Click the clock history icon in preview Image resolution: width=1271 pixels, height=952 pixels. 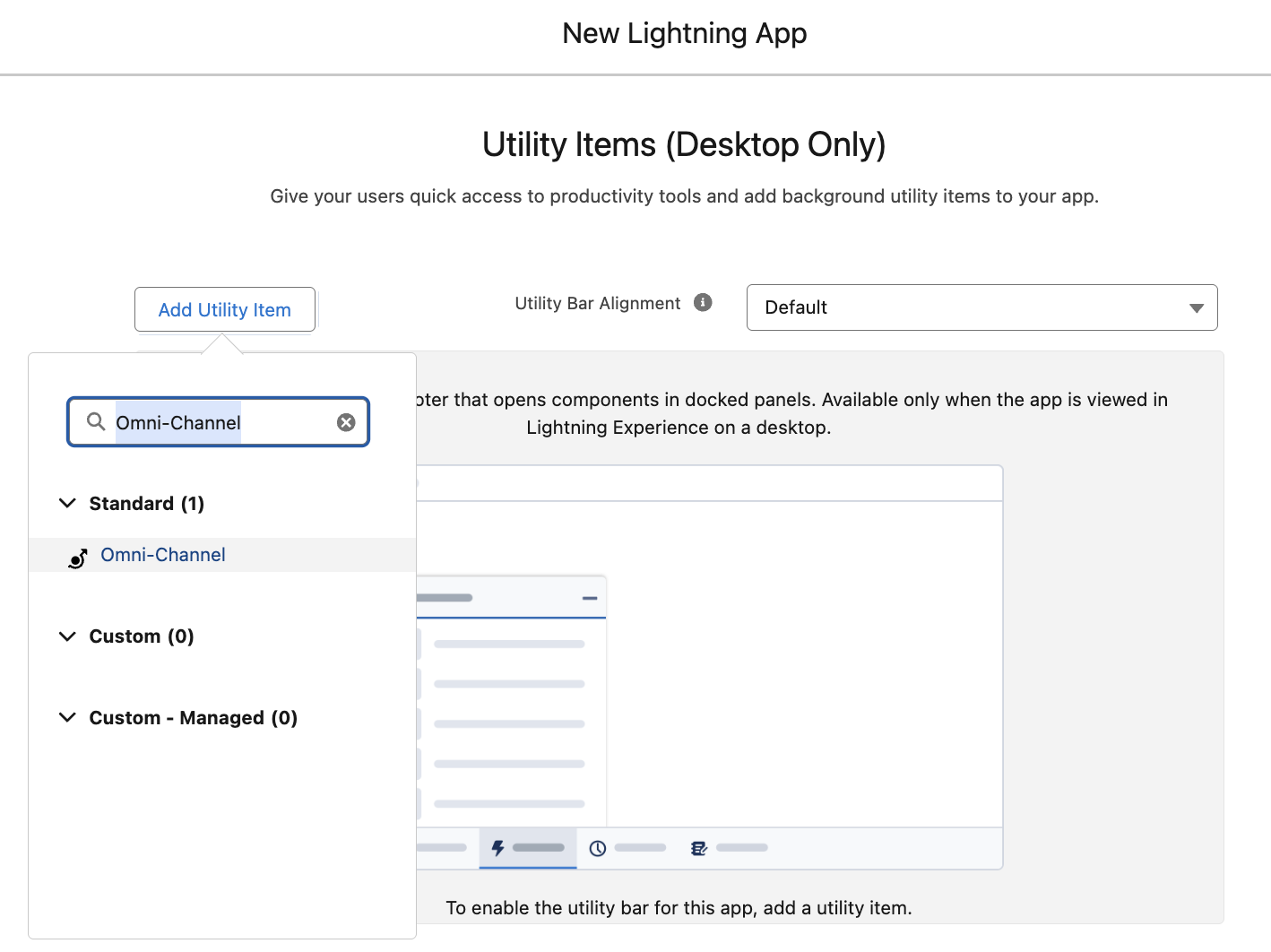[598, 848]
